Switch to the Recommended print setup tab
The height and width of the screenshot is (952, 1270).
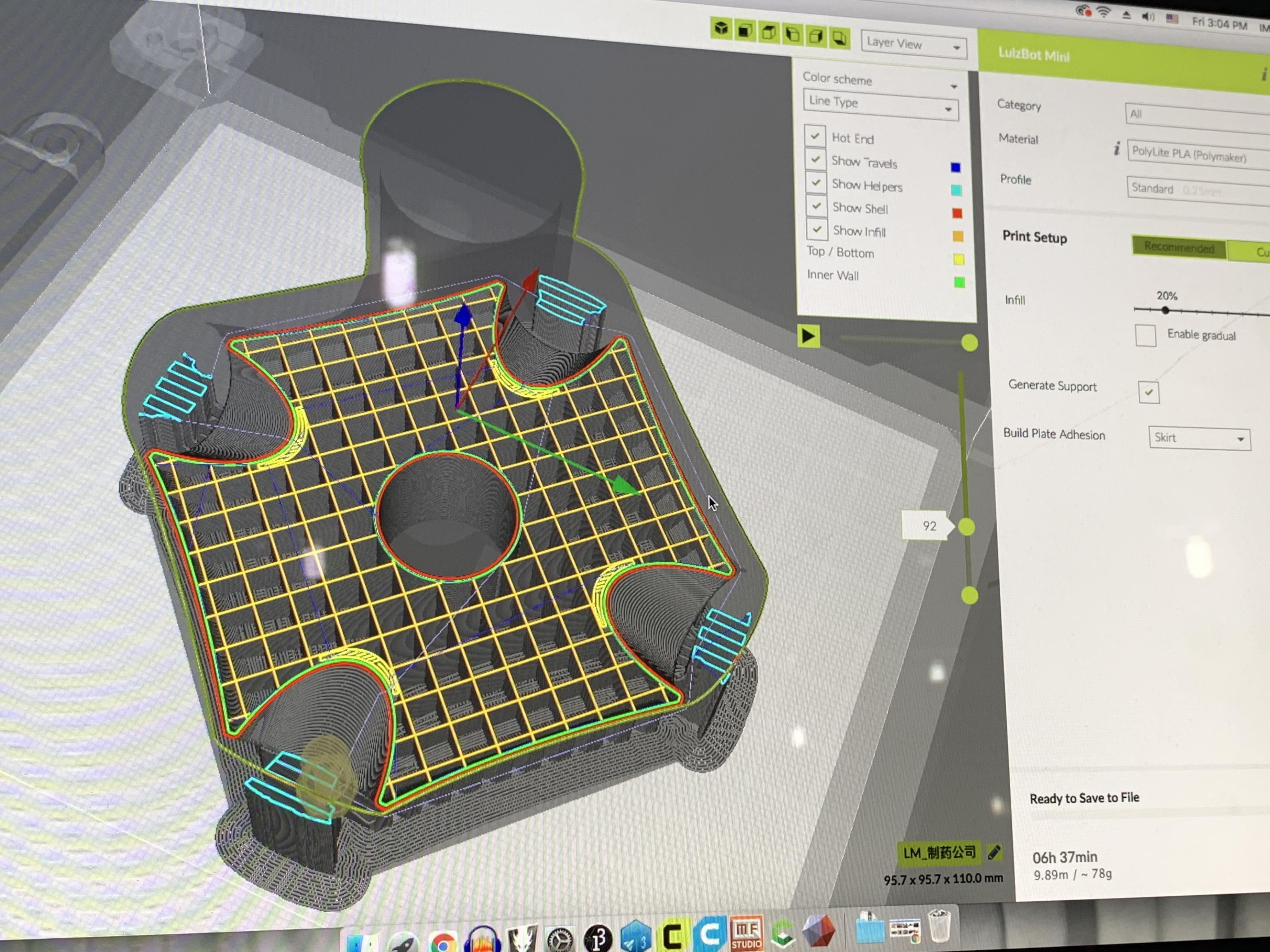click(x=1178, y=247)
